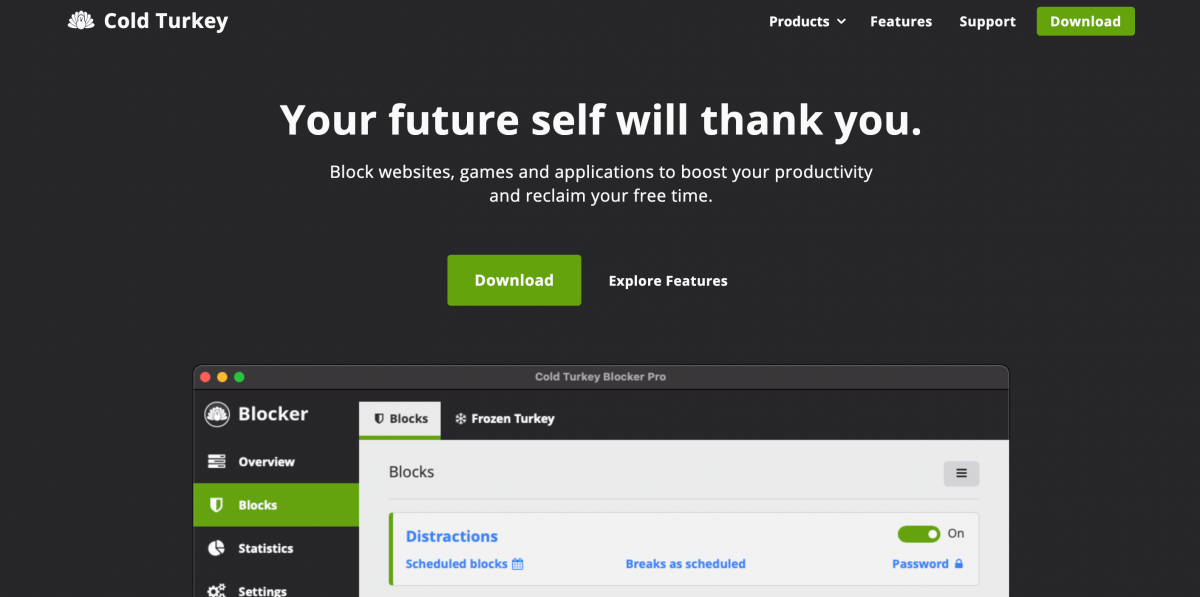Follow the Explore Features link
This screenshot has height=597, width=1200.
668,281
